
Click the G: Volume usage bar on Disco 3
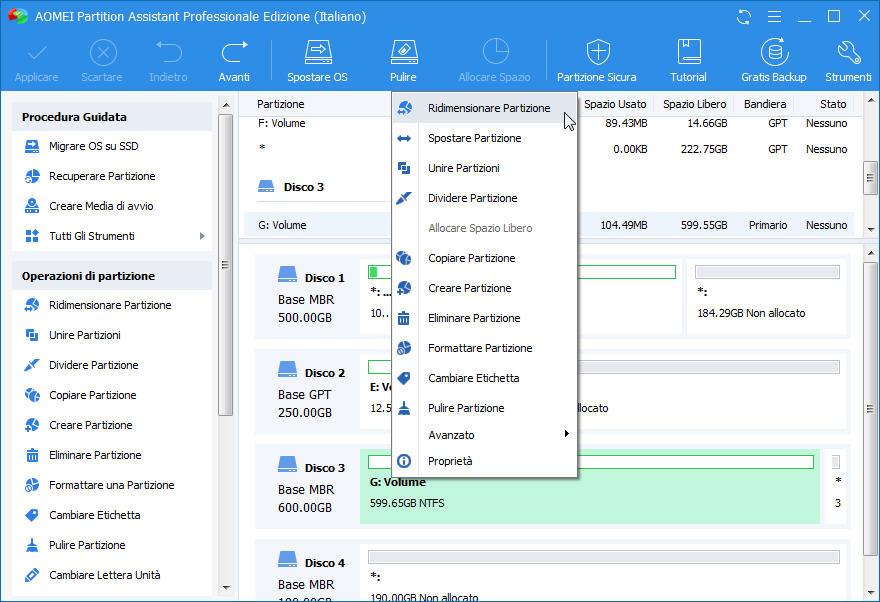click(590, 462)
